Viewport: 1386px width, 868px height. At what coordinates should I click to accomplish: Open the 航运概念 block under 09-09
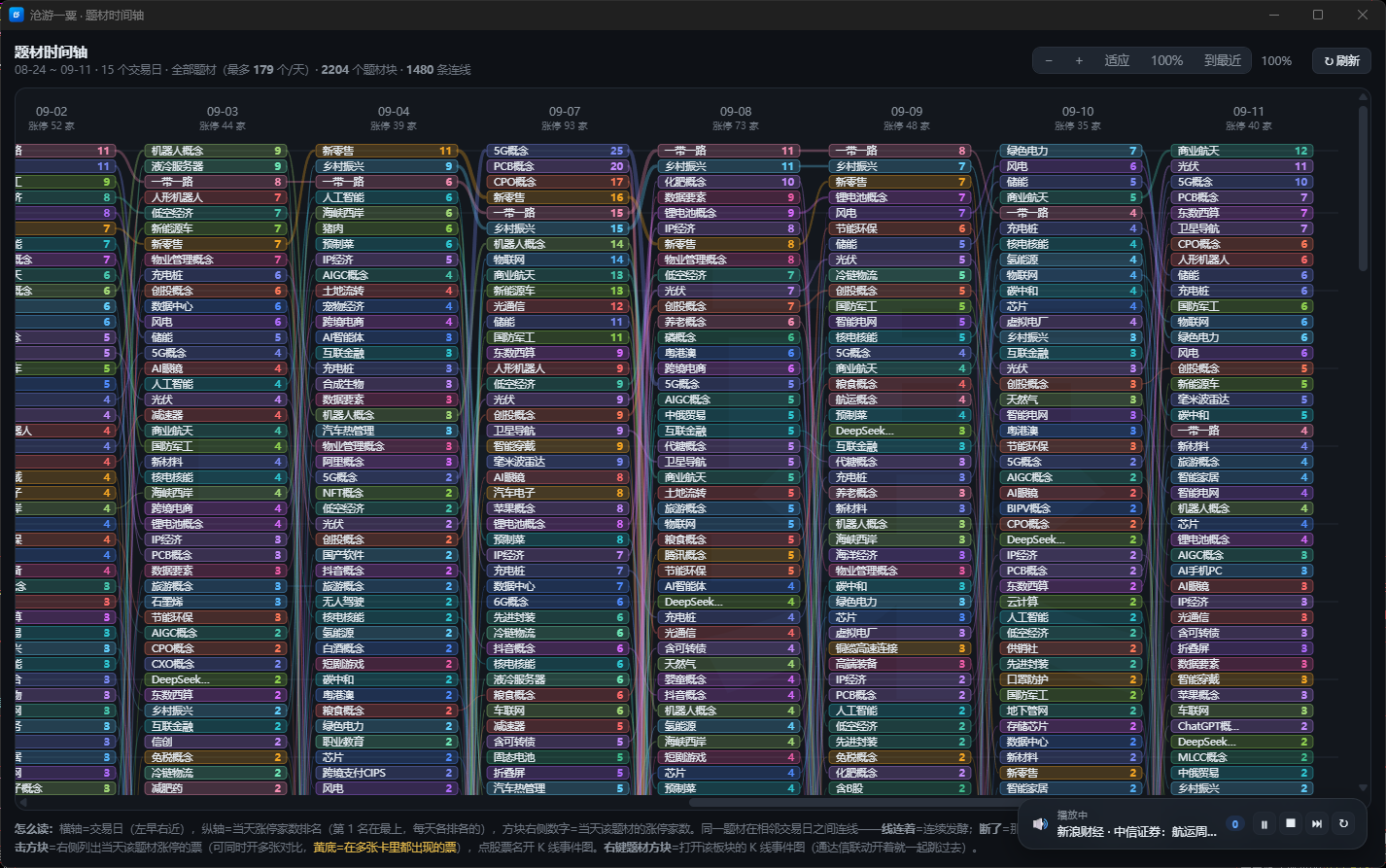[900, 399]
